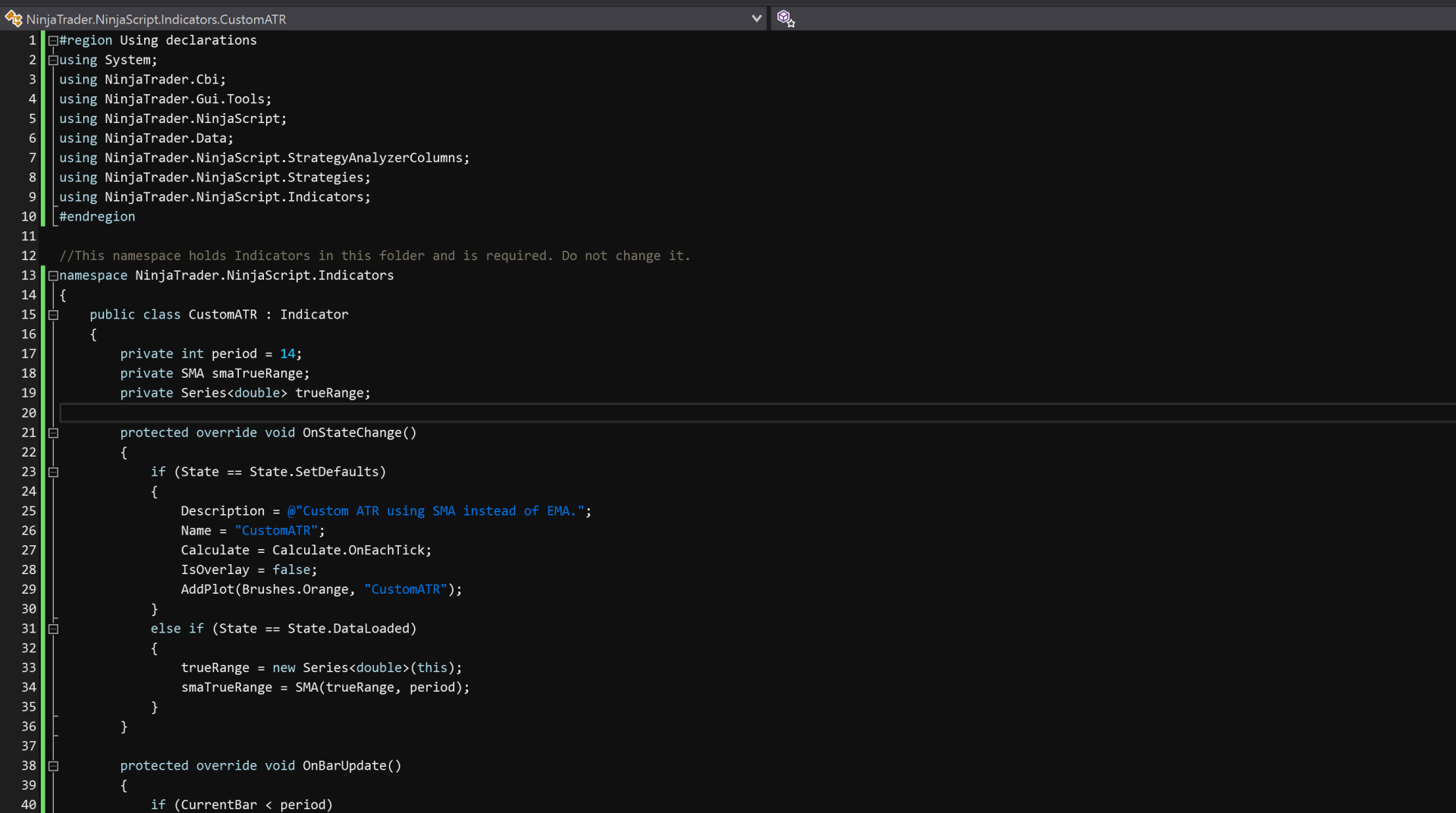Click the period value 14 on line 17
The width and height of the screenshot is (1456, 813).
[287, 353]
